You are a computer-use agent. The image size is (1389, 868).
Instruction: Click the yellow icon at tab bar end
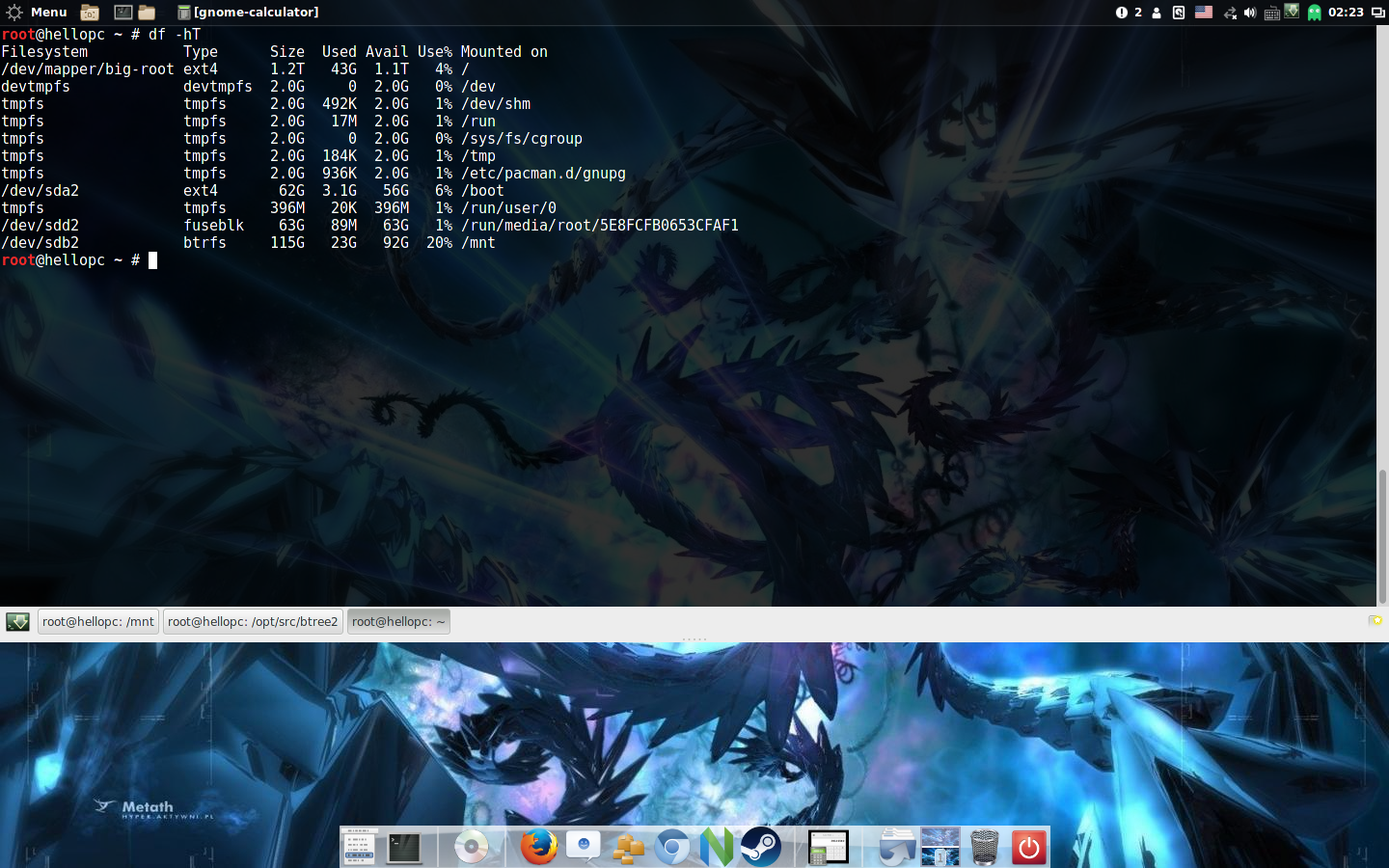(x=1375, y=620)
